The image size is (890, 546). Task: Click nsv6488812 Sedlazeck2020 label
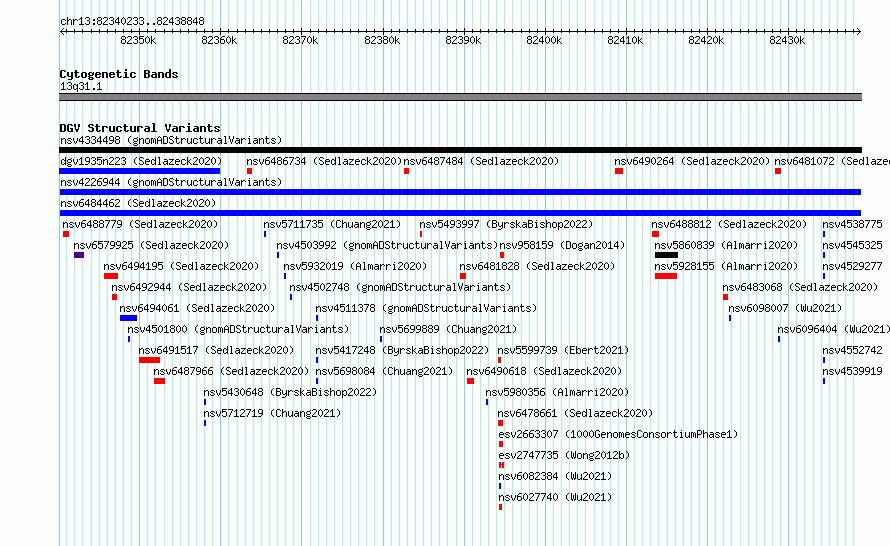coord(729,224)
